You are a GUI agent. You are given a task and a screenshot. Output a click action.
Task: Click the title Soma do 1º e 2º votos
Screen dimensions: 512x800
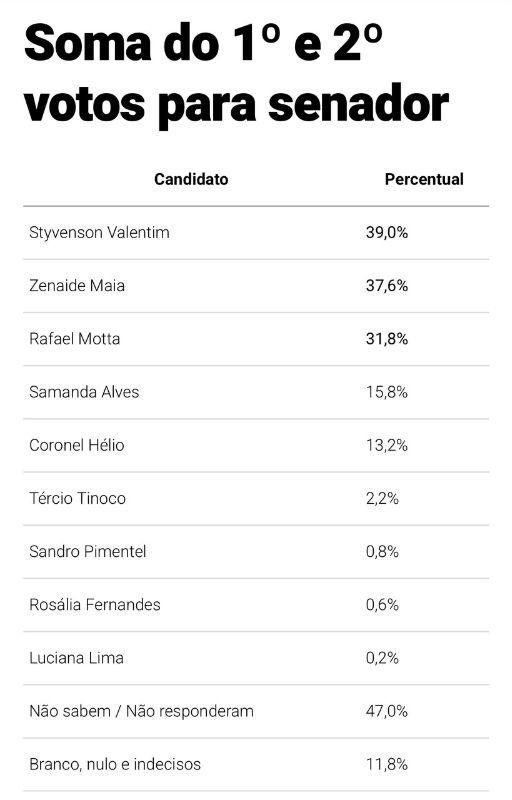237,74
